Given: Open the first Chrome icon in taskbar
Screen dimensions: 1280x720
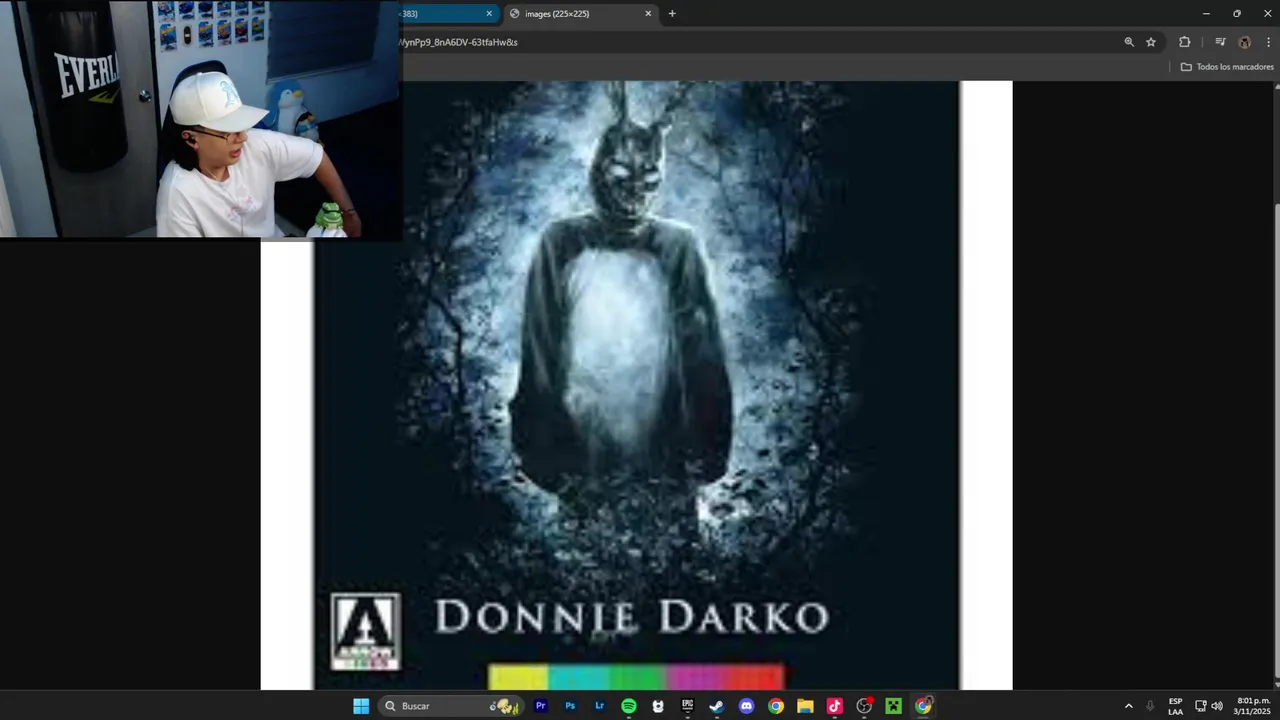Looking at the screenshot, I should tap(775, 706).
